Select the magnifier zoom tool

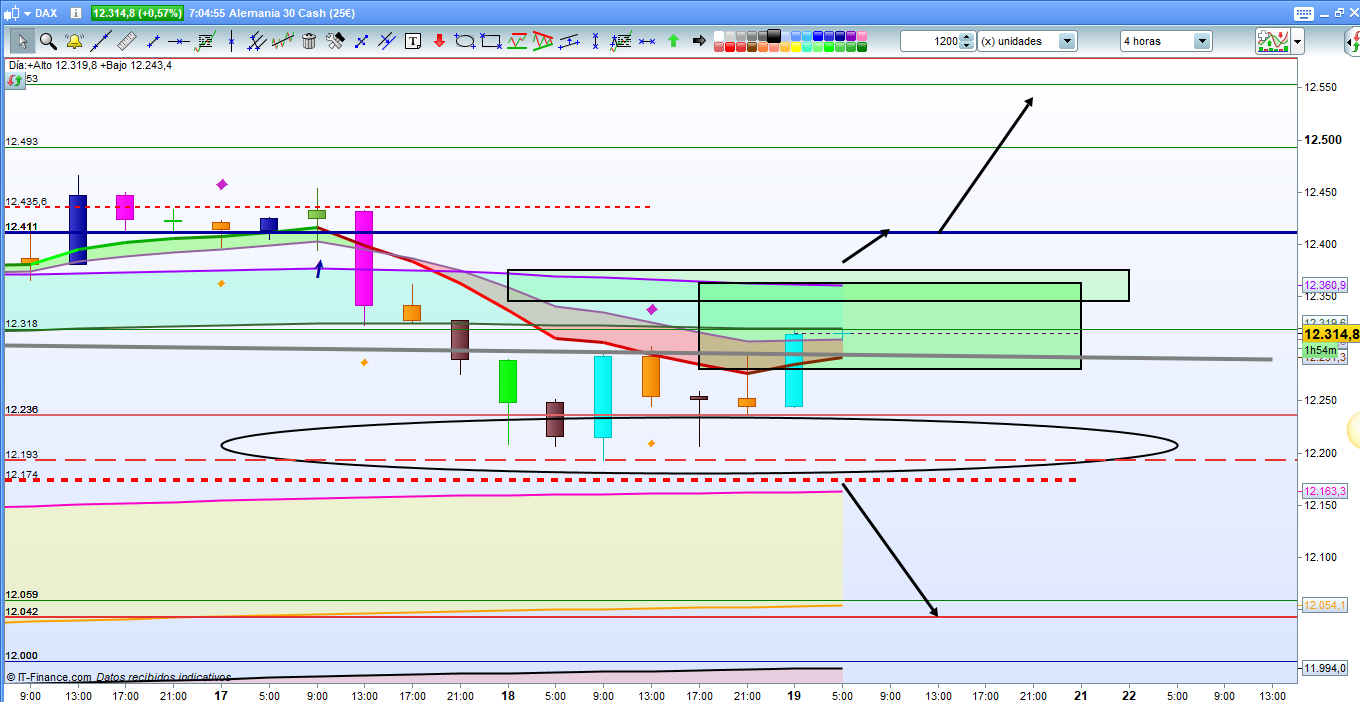point(48,41)
